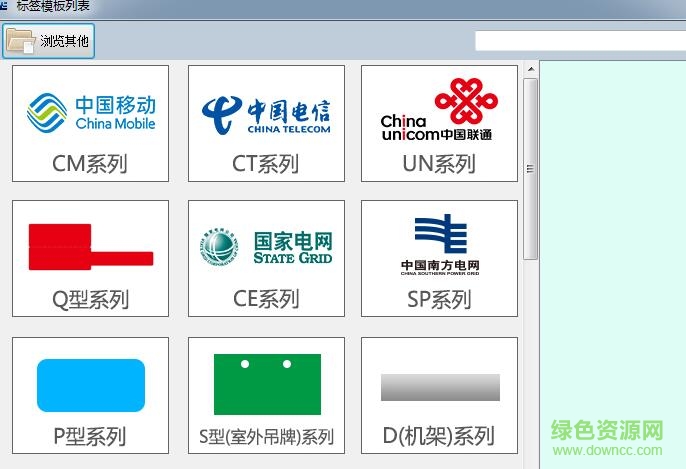
Task: Click the search input field in toolbar
Action: pyautogui.click(x=581, y=41)
